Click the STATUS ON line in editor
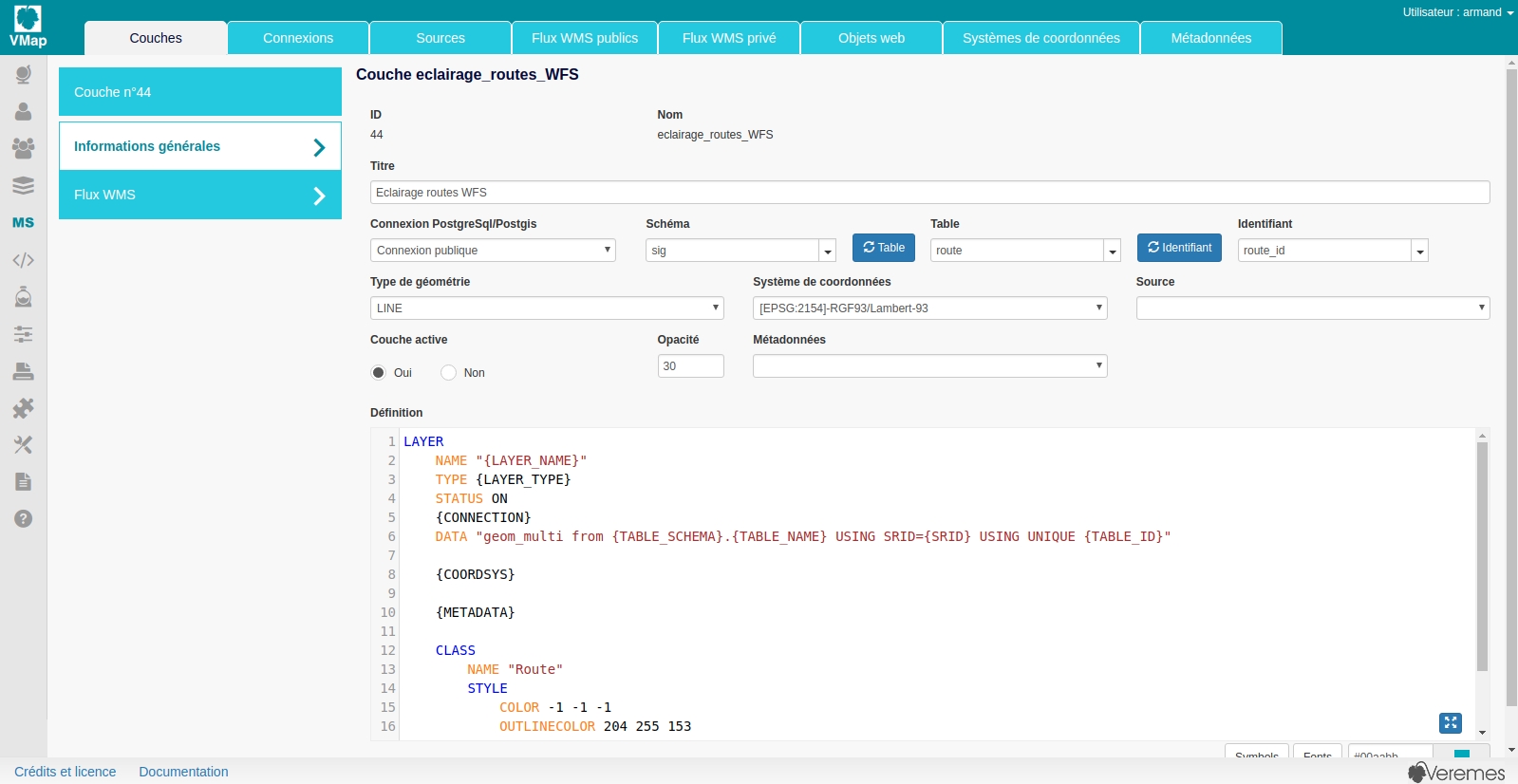The height and width of the screenshot is (784, 1518). (472, 498)
